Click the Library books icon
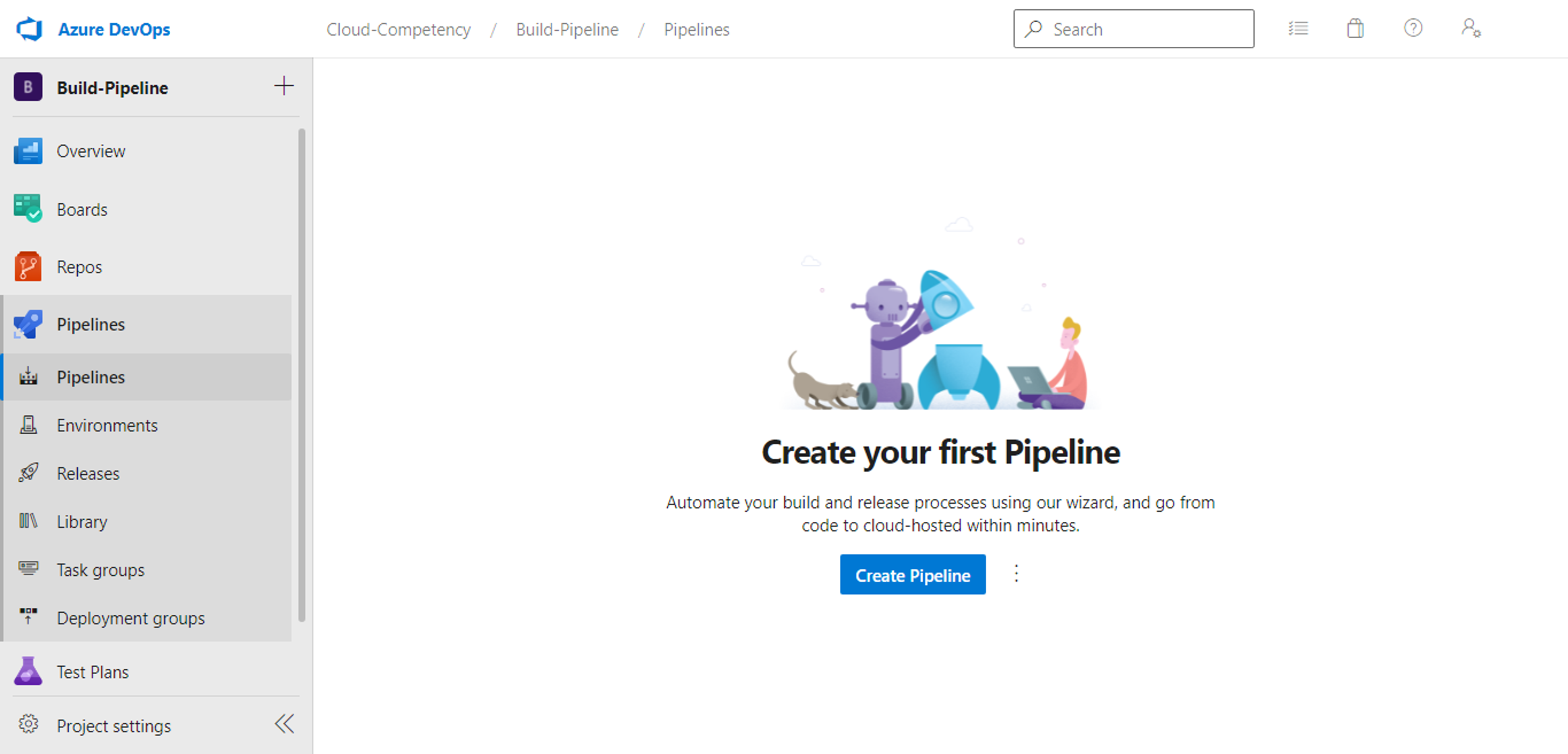Screen dimensions: 1568x754 click(x=28, y=521)
